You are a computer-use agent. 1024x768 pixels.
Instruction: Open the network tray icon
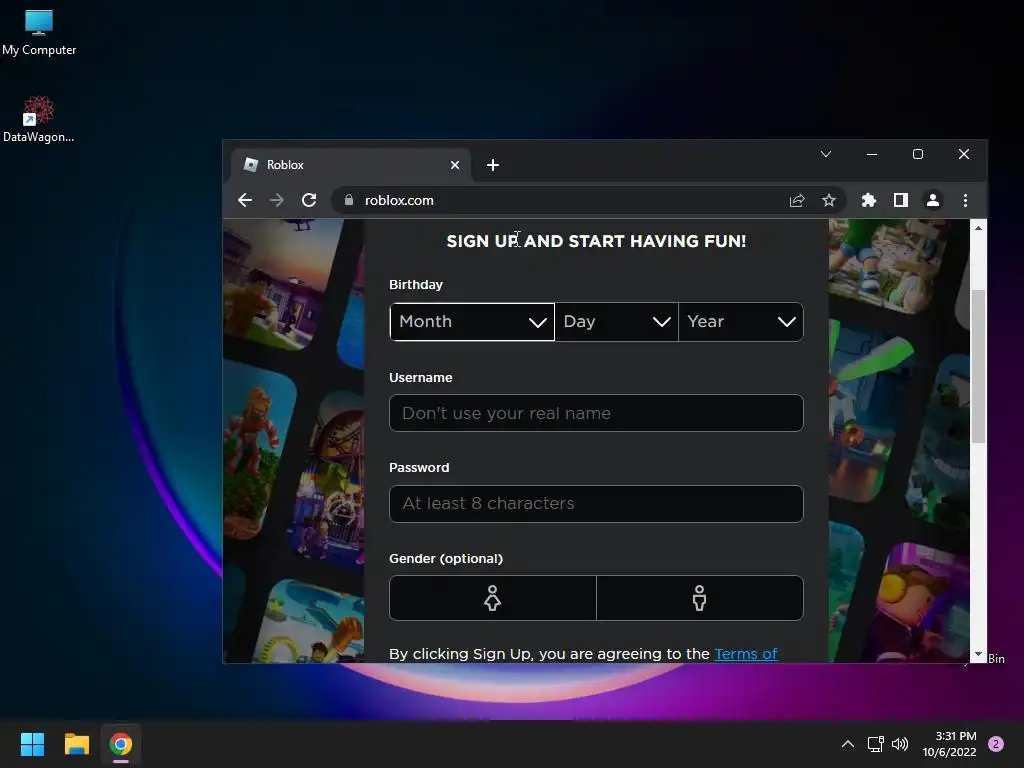click(876, 744)
